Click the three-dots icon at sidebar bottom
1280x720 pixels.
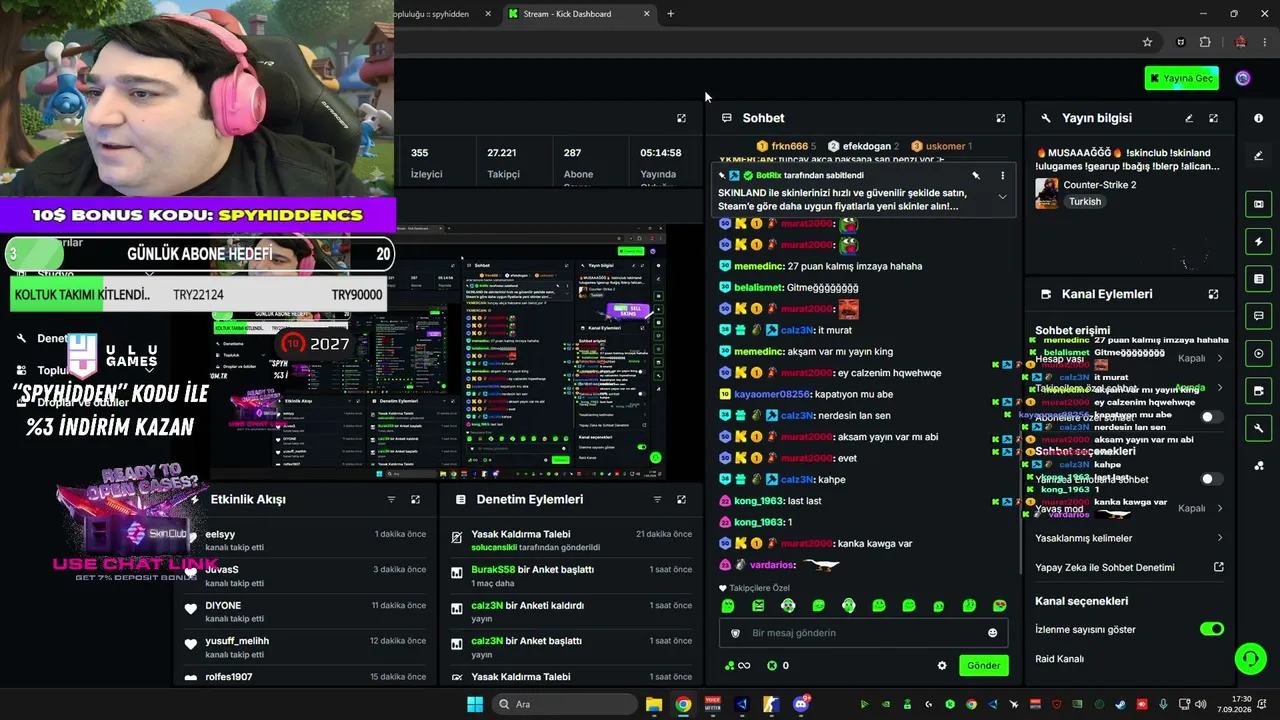pyautogui.click(x=1258, y=466)
